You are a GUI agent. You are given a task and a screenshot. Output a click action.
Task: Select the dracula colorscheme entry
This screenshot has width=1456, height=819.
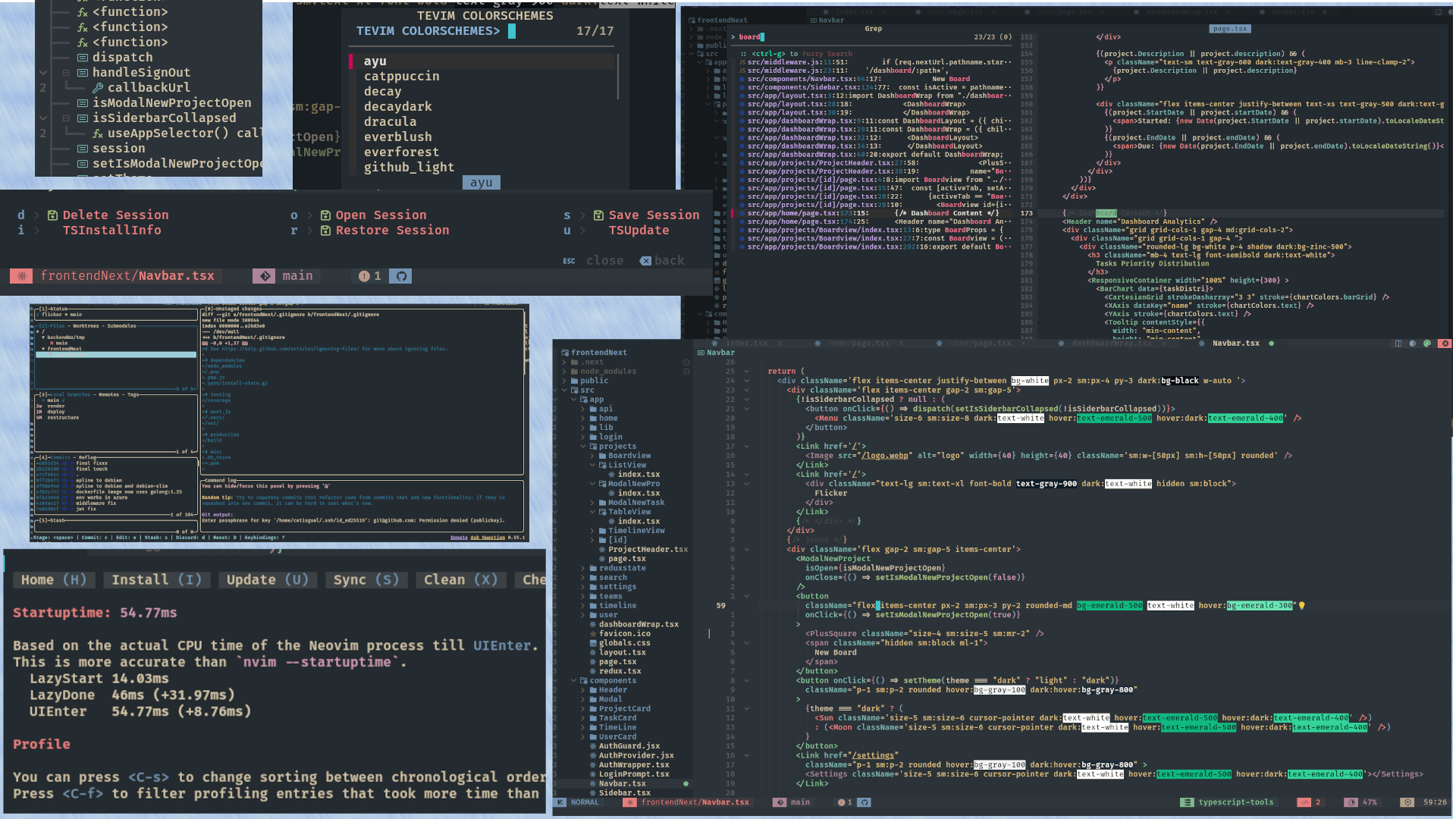[x=390, y=122]
